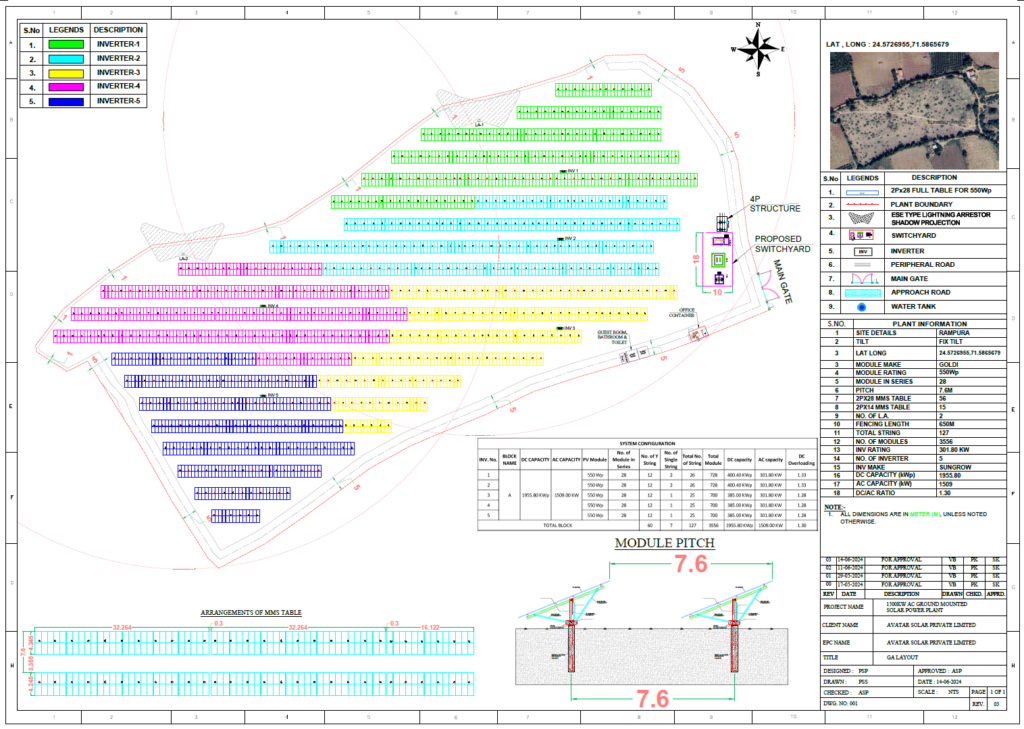Image resolution: width=1024 pixels, height=729 pixels.
Task: Click the Switchyard symbol in the legends table
Action: tap(862, 235)
